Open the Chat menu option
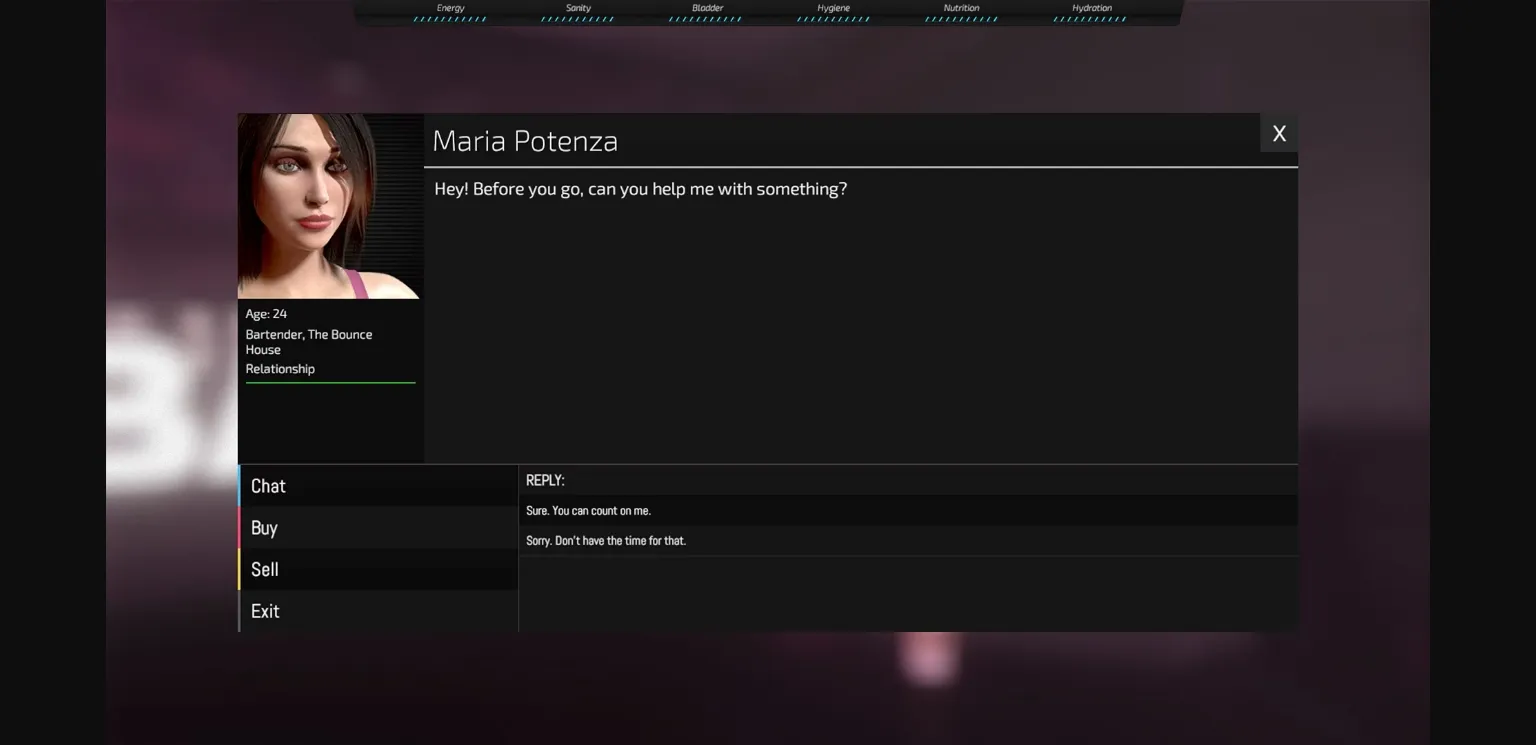This screenshot has height=745, width=1536. (x=378, y=486)
